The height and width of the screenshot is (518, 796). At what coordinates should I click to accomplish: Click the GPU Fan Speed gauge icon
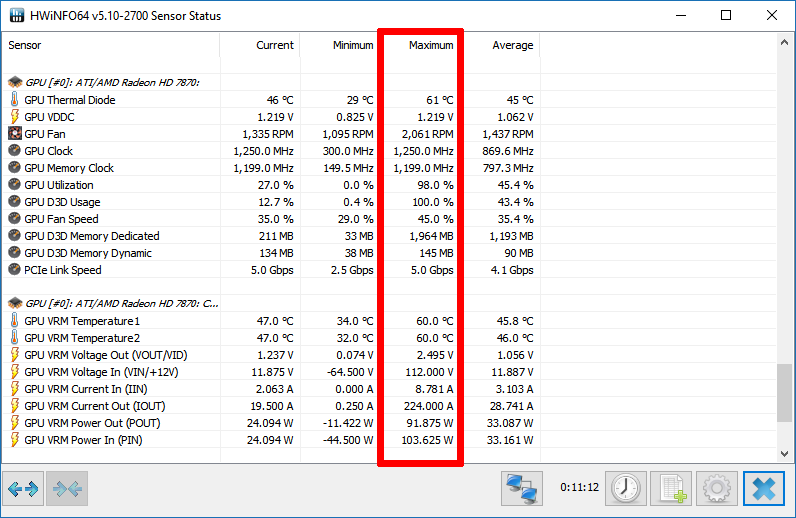coord(15,218)
